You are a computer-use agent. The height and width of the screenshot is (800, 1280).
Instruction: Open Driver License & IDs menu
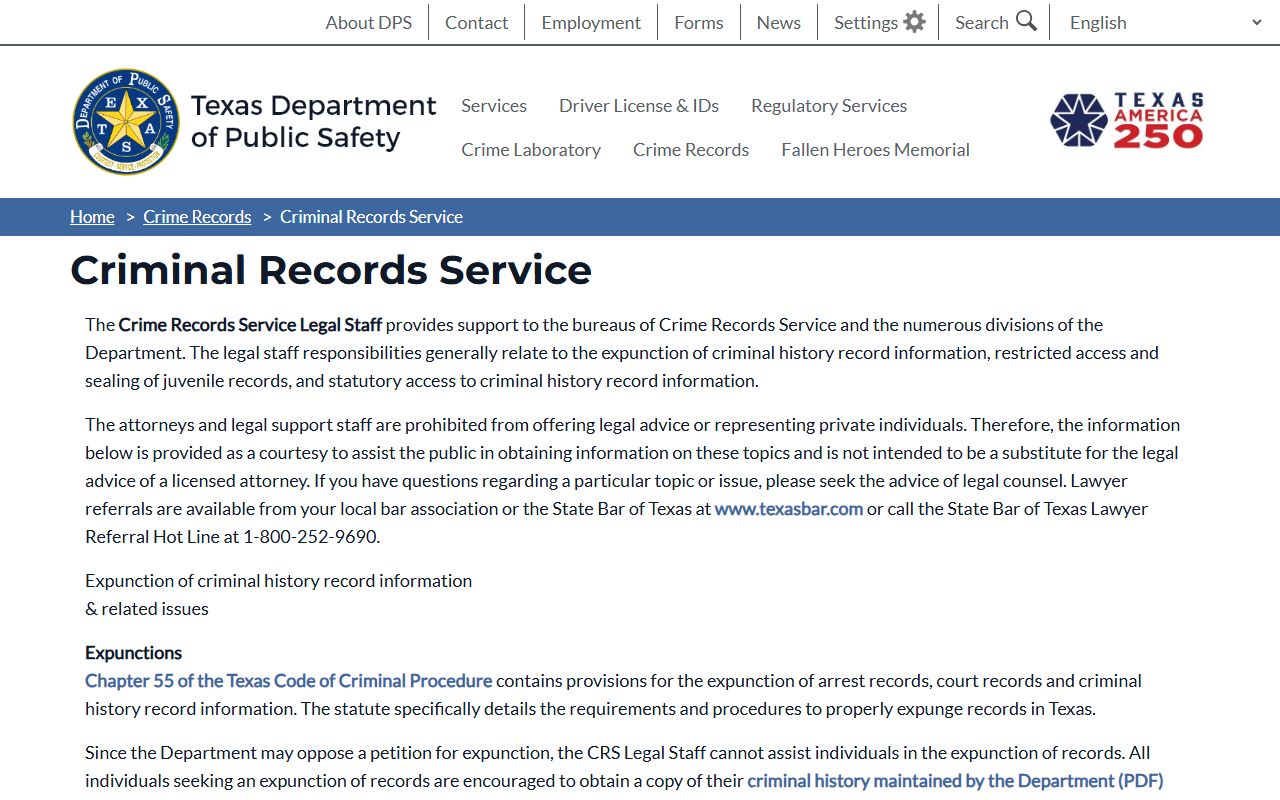(x=639, y=105)
